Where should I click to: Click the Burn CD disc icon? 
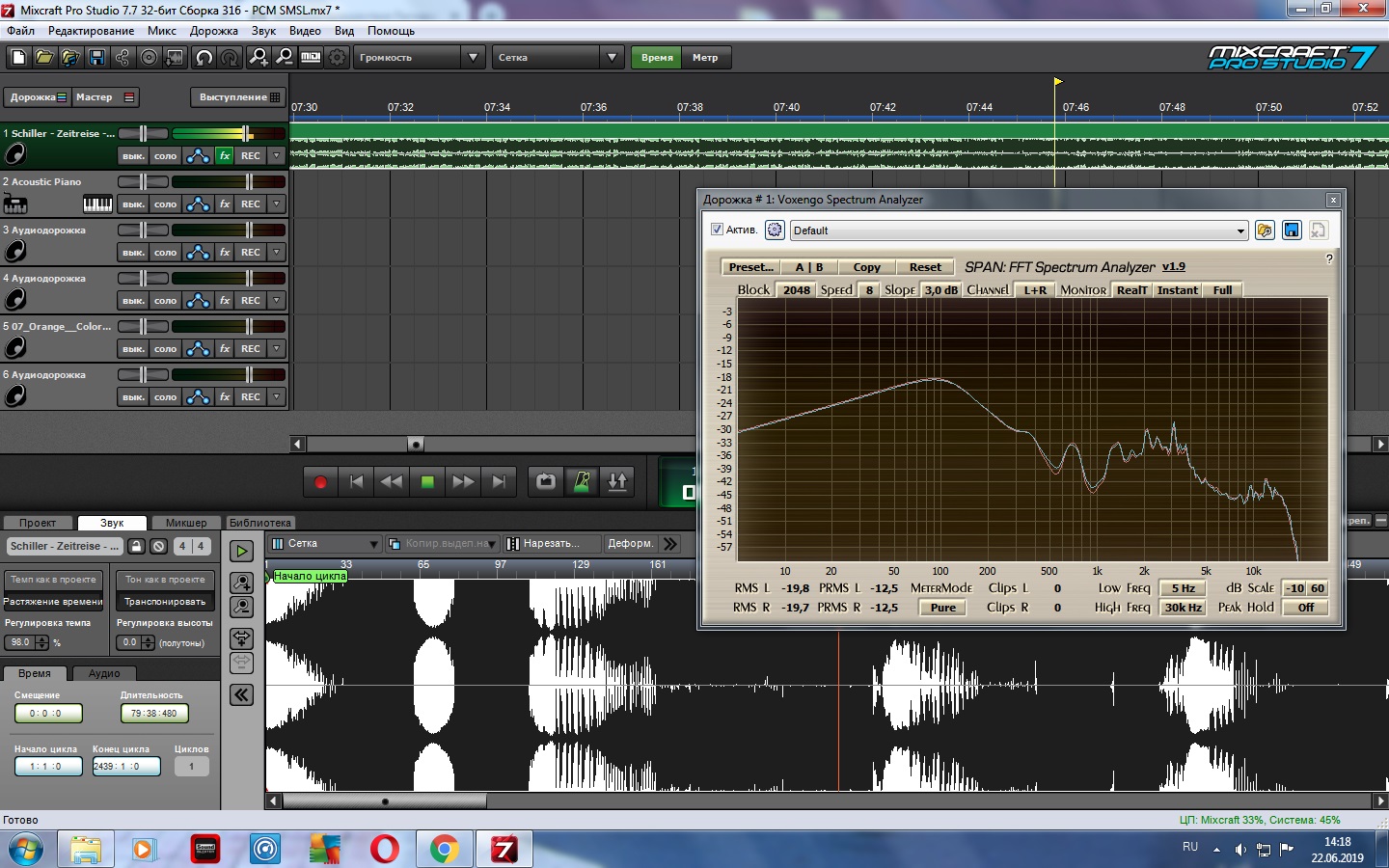[149, 58]
